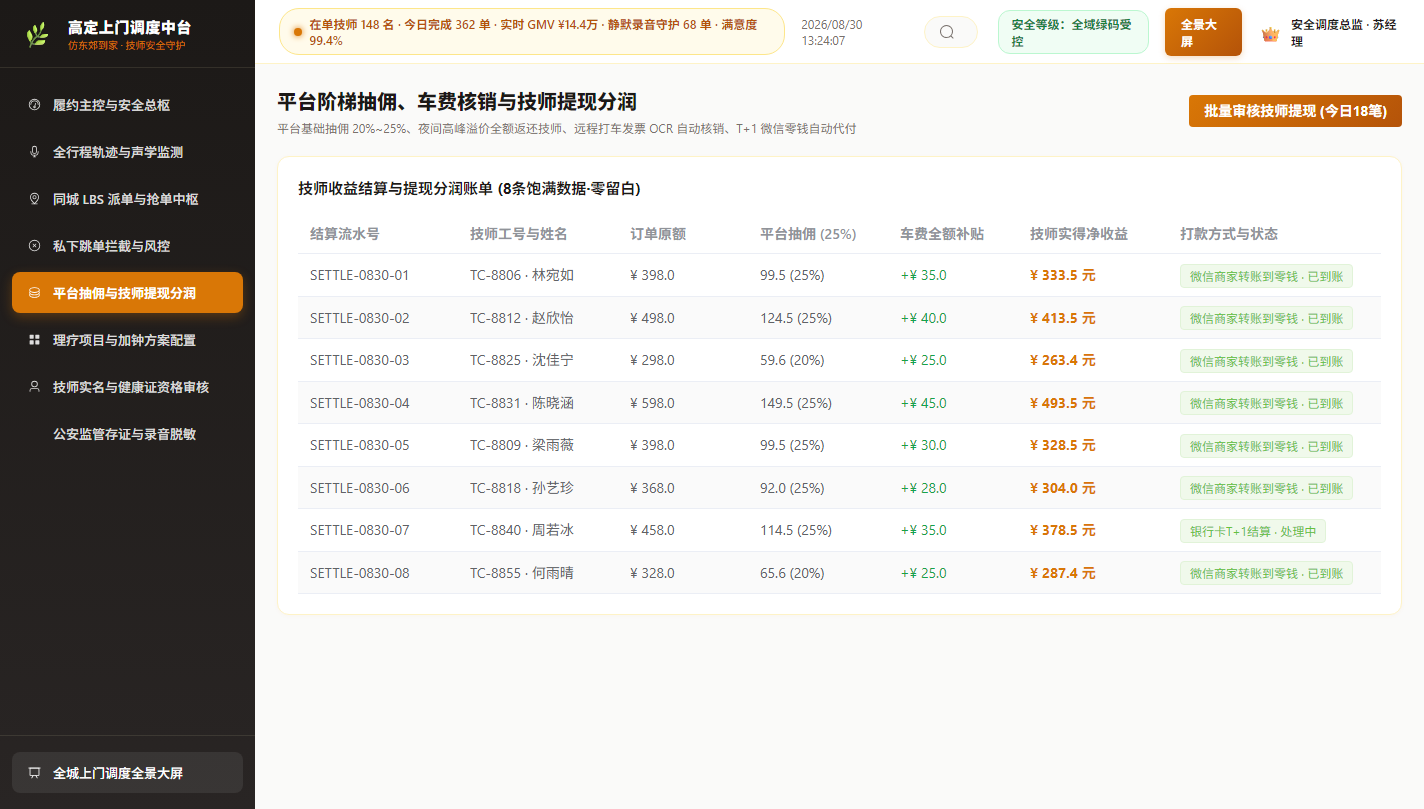Viewport: 1424px width, 809px height.
Task: Click the 技师工号与姓名 column header
Action: tap(519, 234)
